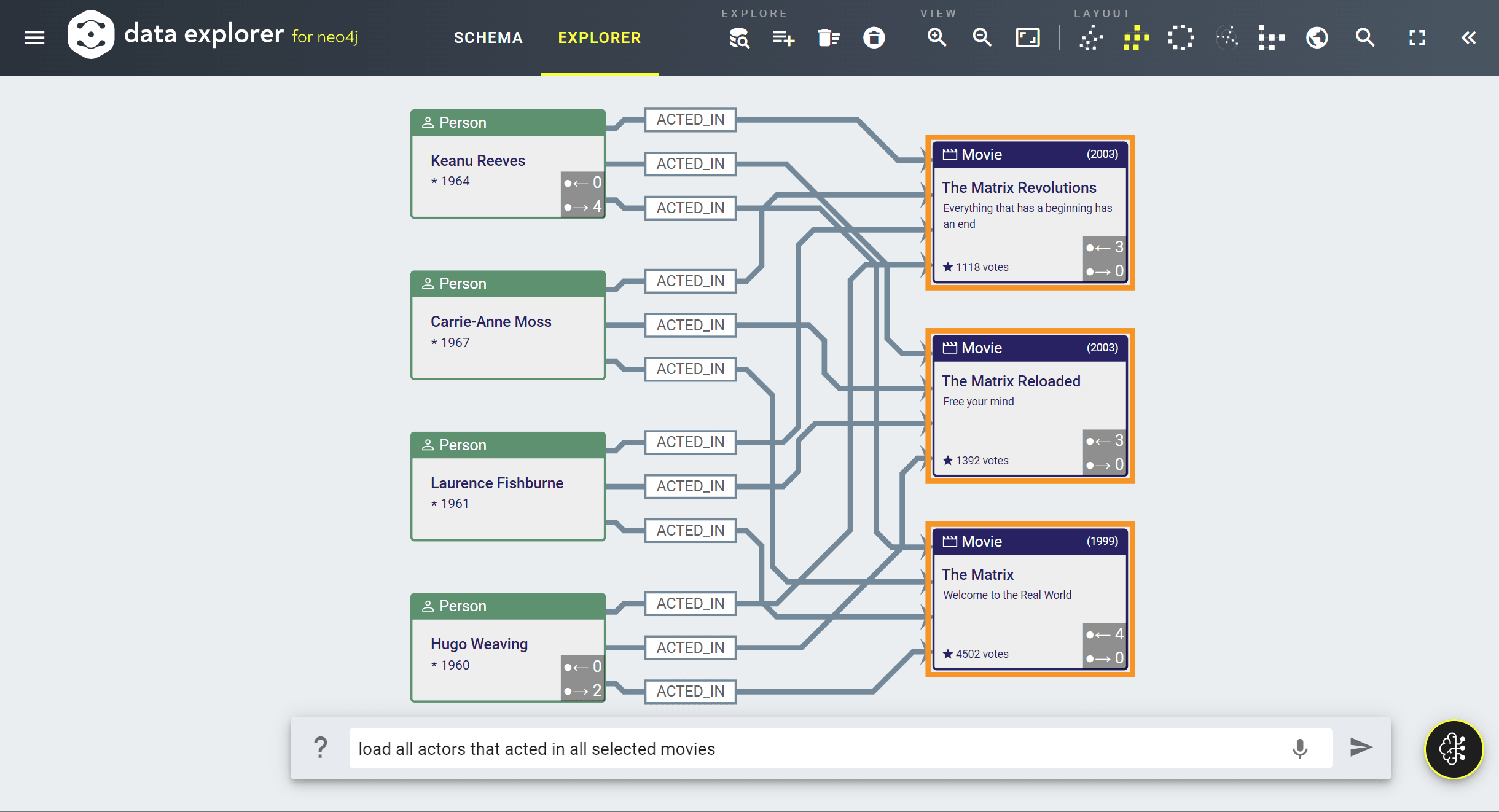The width and height of the screenshot is (1499, 812).
Task: Click the add-to-list explore icon
Action: pos(783,38)
